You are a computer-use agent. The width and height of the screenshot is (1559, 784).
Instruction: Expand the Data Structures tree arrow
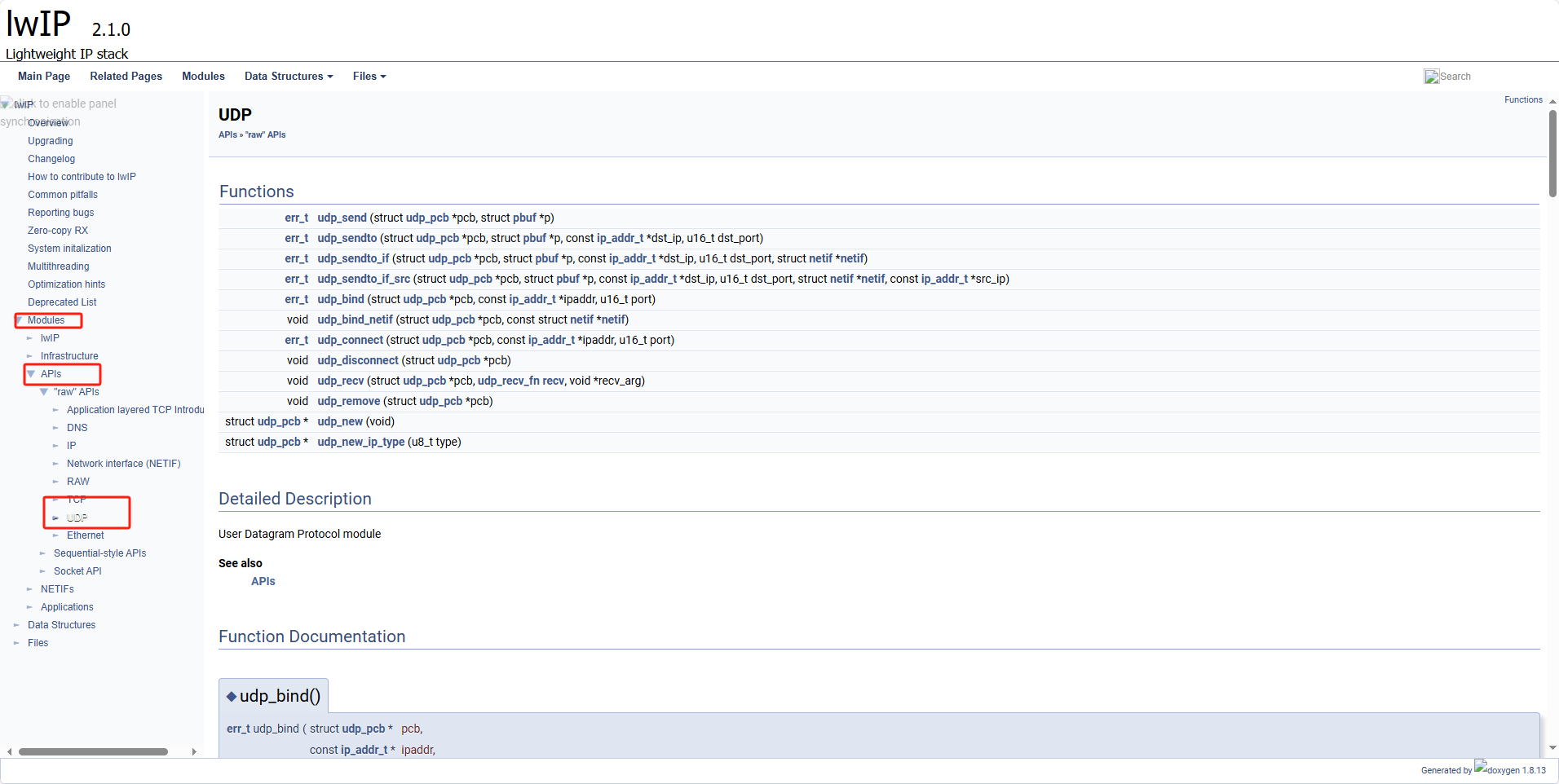pos(17,625)
